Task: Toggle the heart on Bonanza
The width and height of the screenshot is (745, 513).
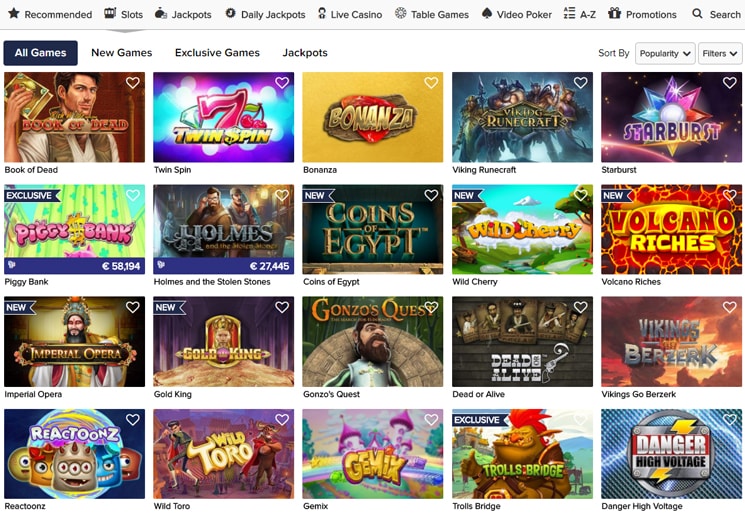Action: click(431, 83)
